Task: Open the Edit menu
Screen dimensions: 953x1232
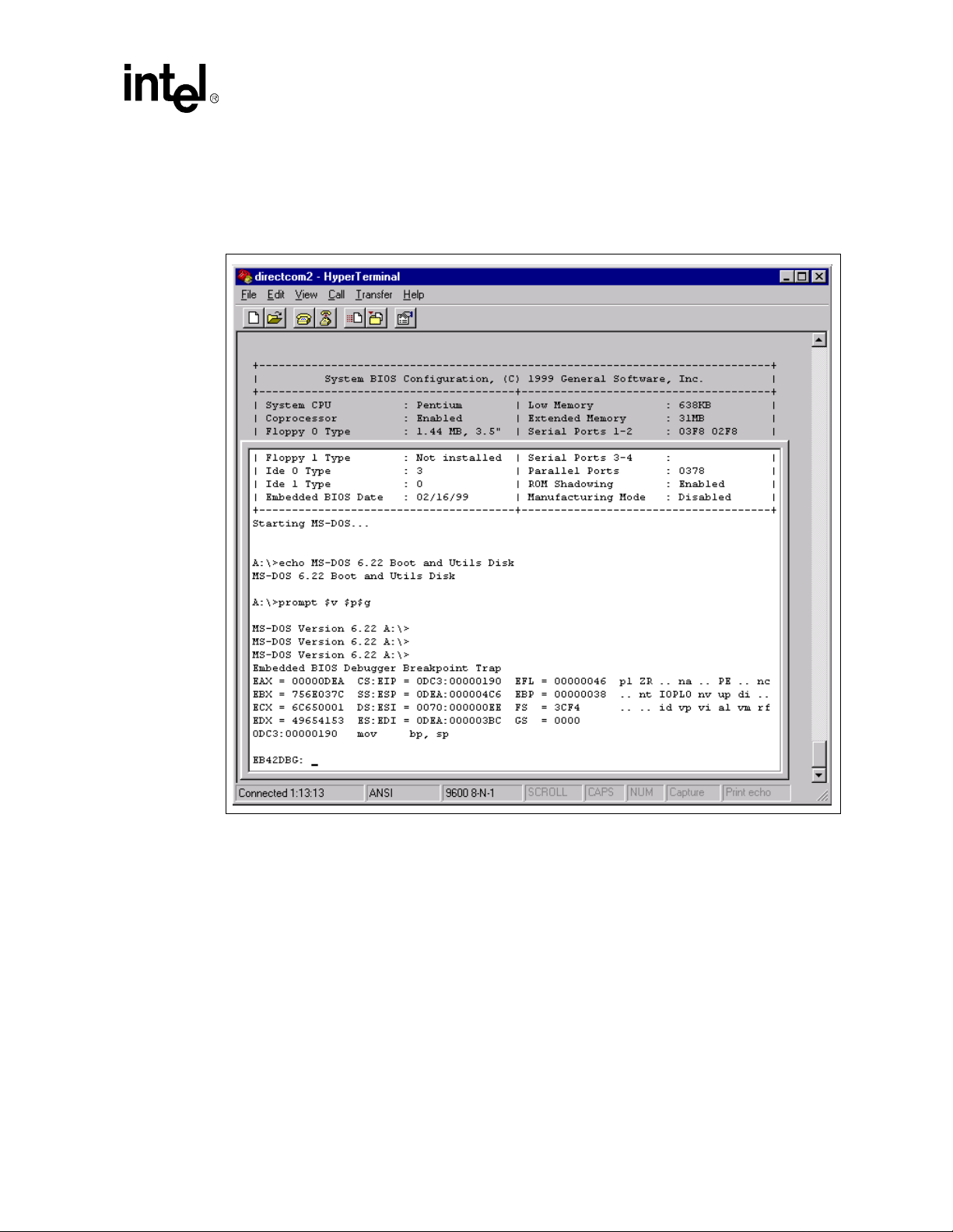Action: tap(275, 295)
